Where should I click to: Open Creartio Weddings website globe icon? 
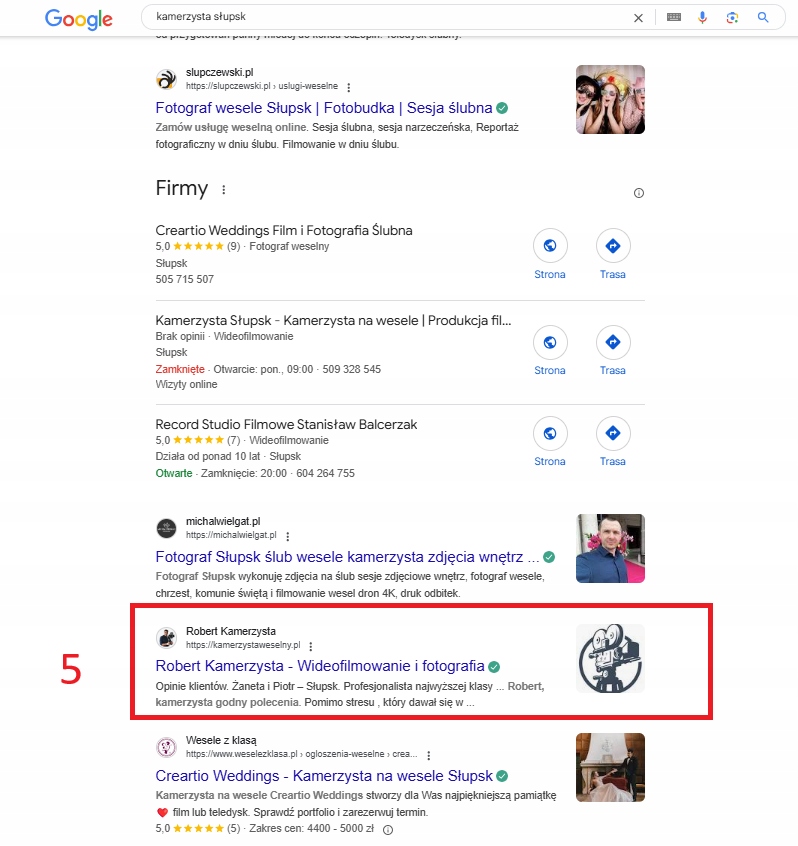[x=549, y=245]
